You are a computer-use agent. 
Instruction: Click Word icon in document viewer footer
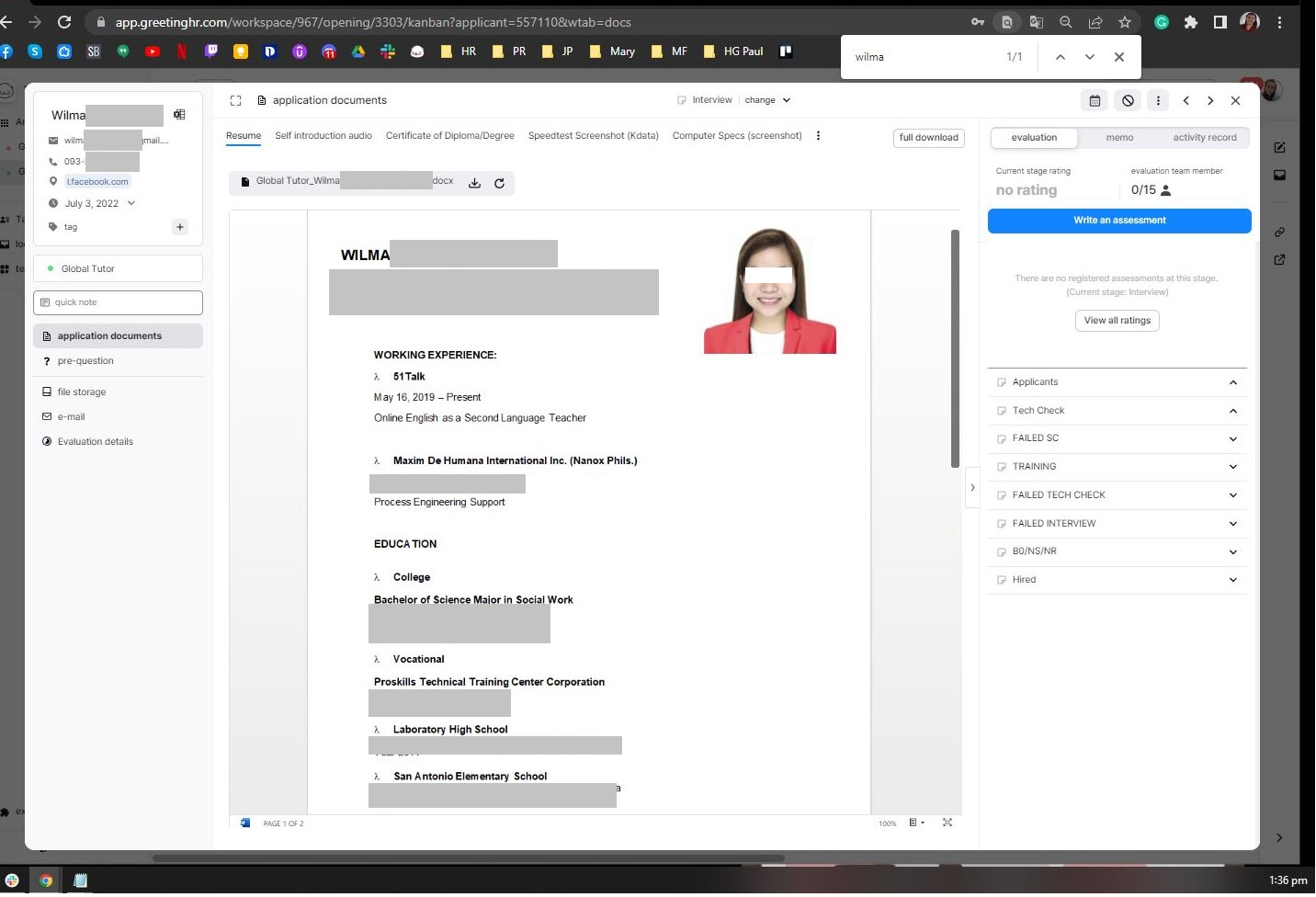coord(245,823)
